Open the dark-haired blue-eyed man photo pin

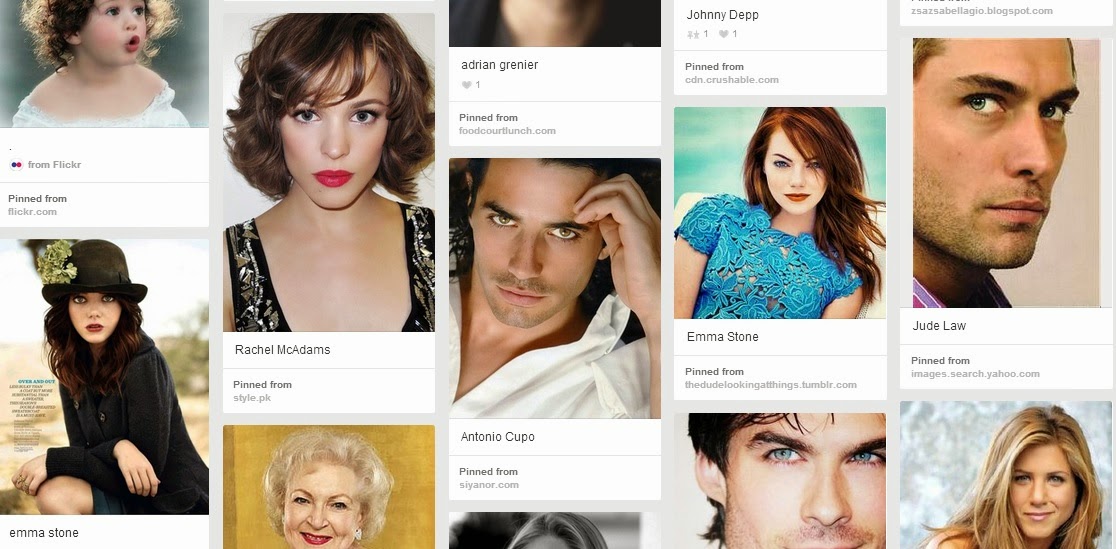tap(780, 481)
